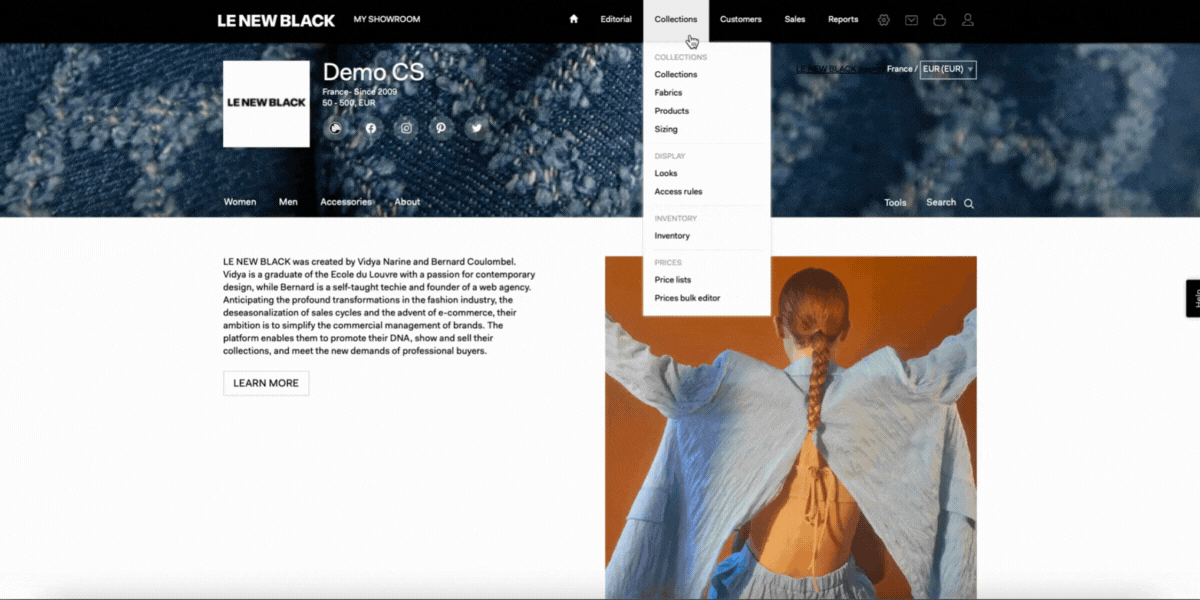Open the Sales menu
The width and height of the screenshot is (1200, 600).
pyautogui.click(x=795, y=20)
